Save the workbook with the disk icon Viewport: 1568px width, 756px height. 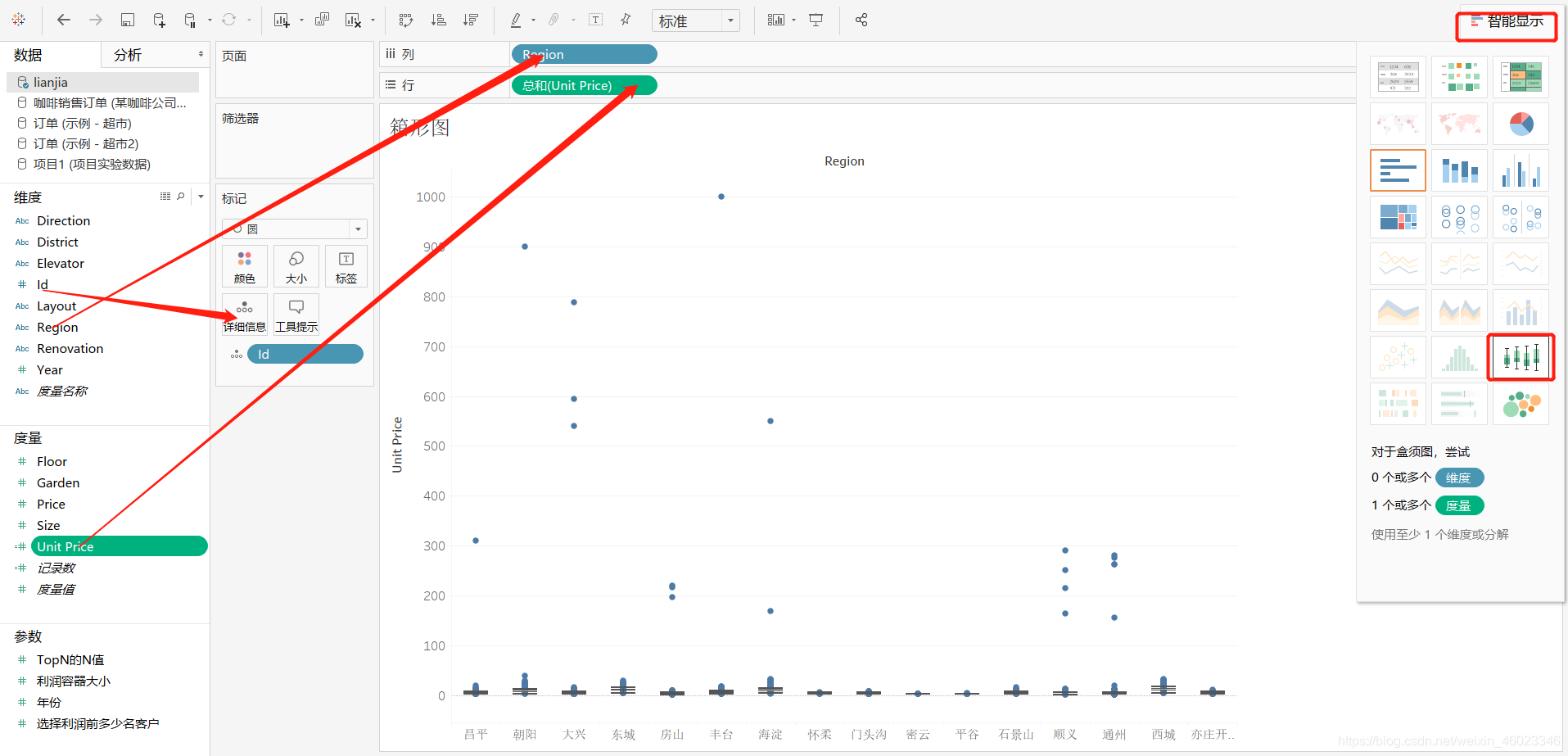tap(128, 20)
